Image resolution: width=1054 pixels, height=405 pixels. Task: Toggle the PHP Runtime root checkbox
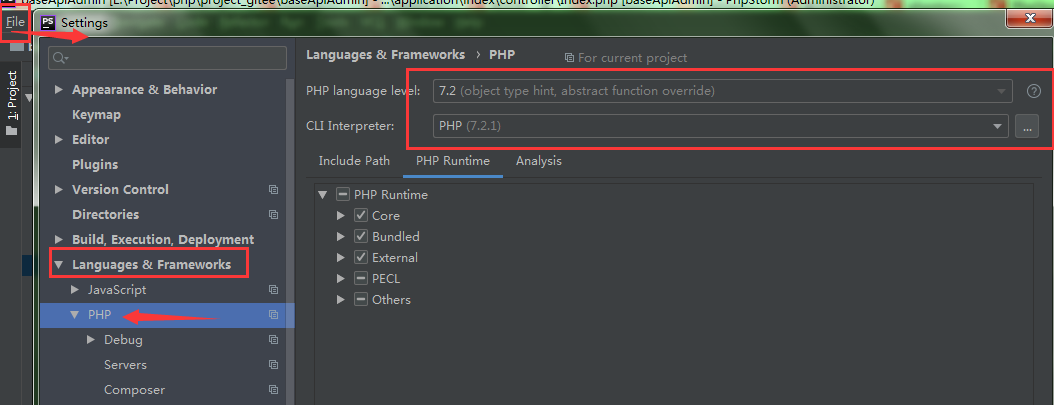[343, 195]
